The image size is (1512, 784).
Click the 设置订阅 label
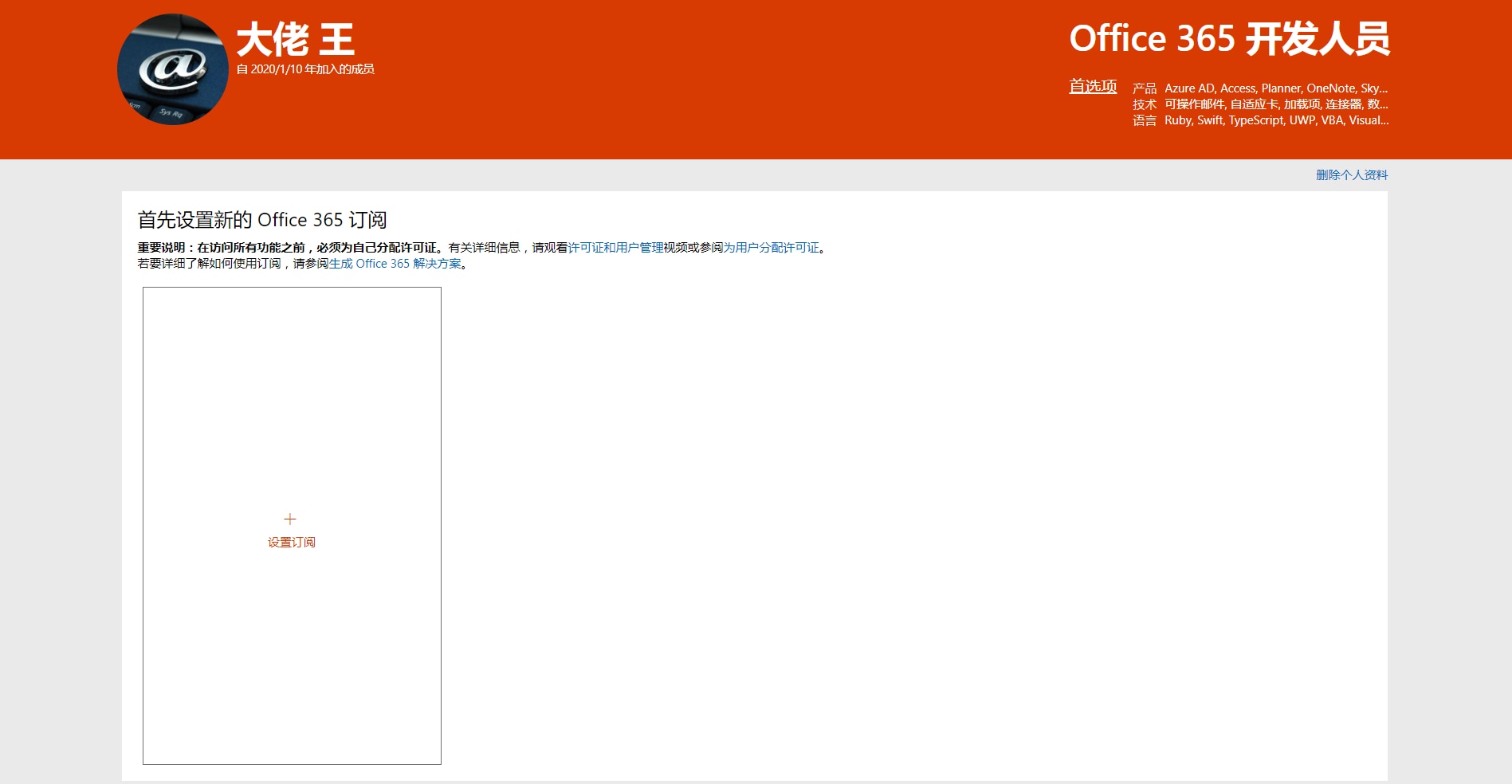coord(292,543)
